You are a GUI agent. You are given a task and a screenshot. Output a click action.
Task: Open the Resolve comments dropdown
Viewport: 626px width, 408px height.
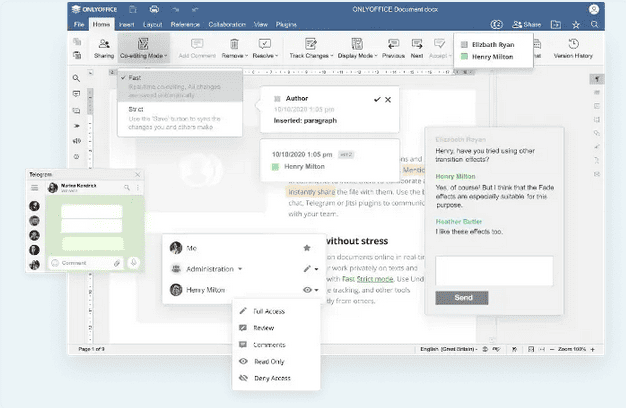click(265, 48)
